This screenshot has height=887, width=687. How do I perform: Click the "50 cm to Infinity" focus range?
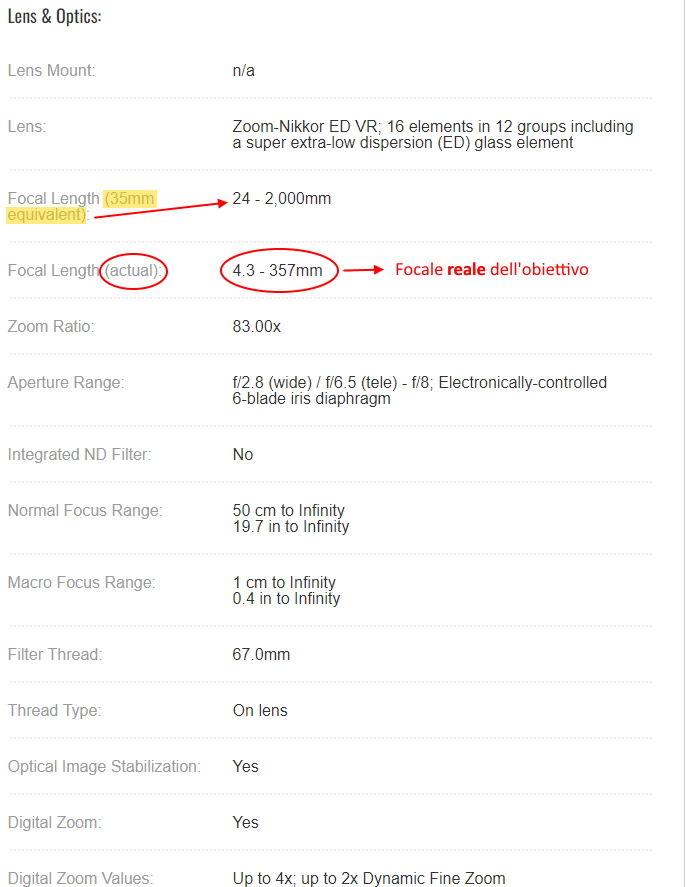coord(290,511)
